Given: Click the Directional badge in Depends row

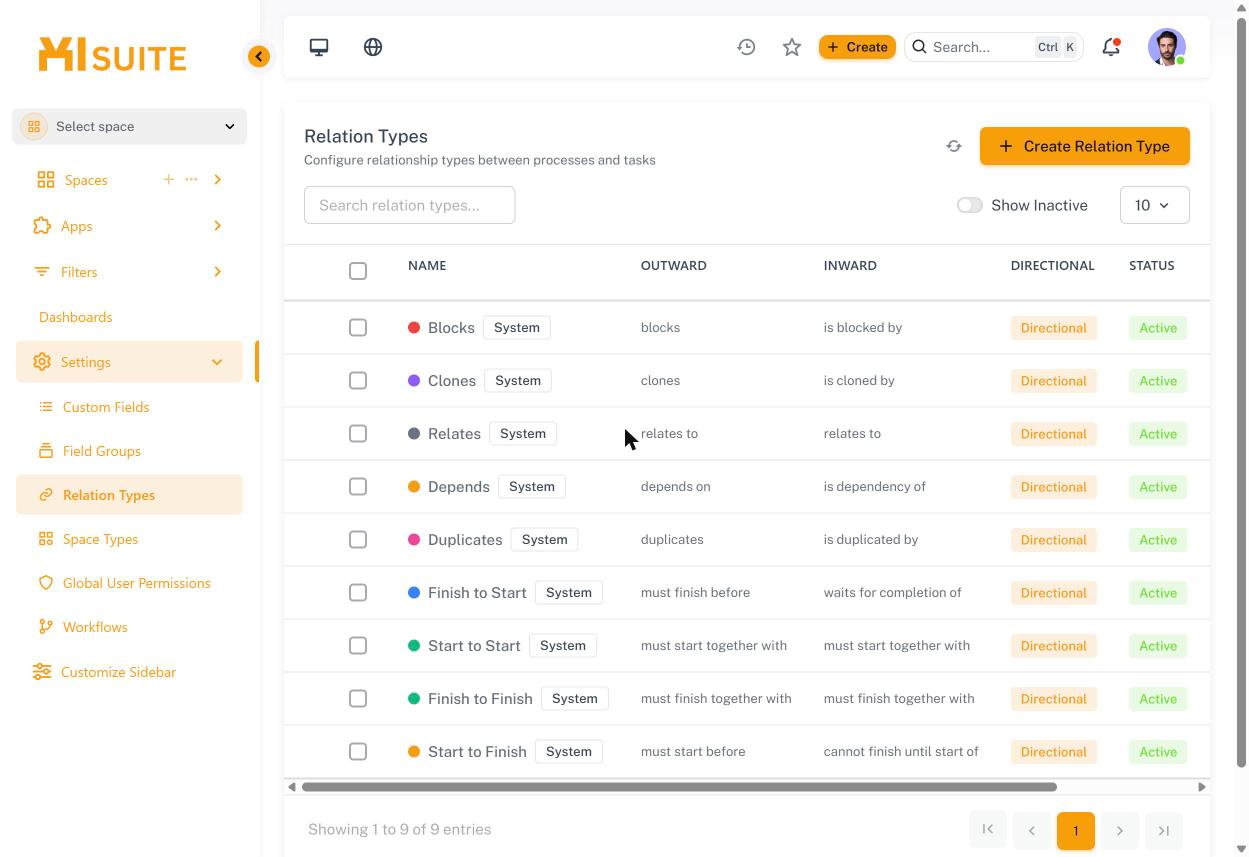Looking at the screenshot, I should 1053,487.
